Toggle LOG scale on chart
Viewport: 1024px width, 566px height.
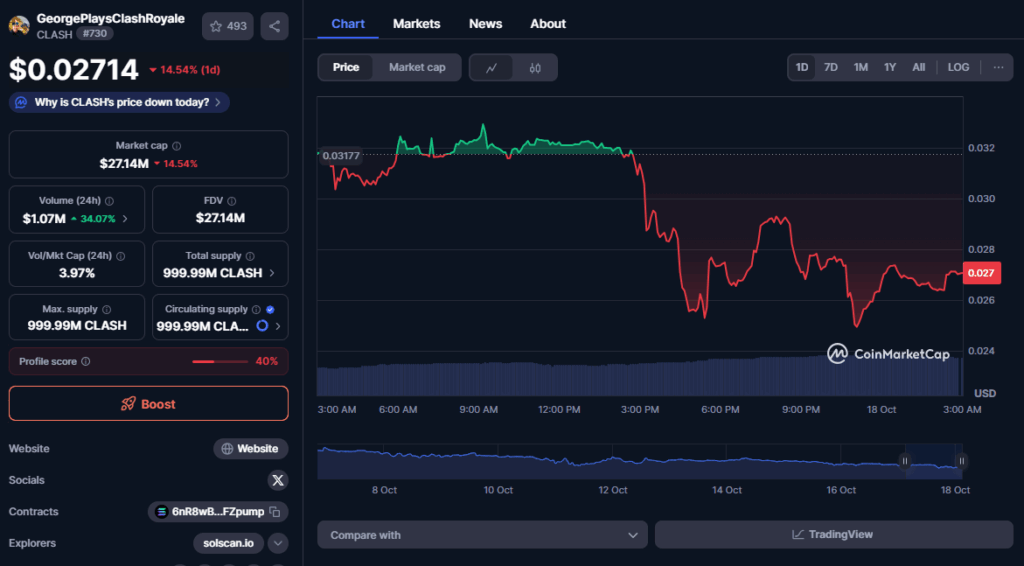pos(958,67)
